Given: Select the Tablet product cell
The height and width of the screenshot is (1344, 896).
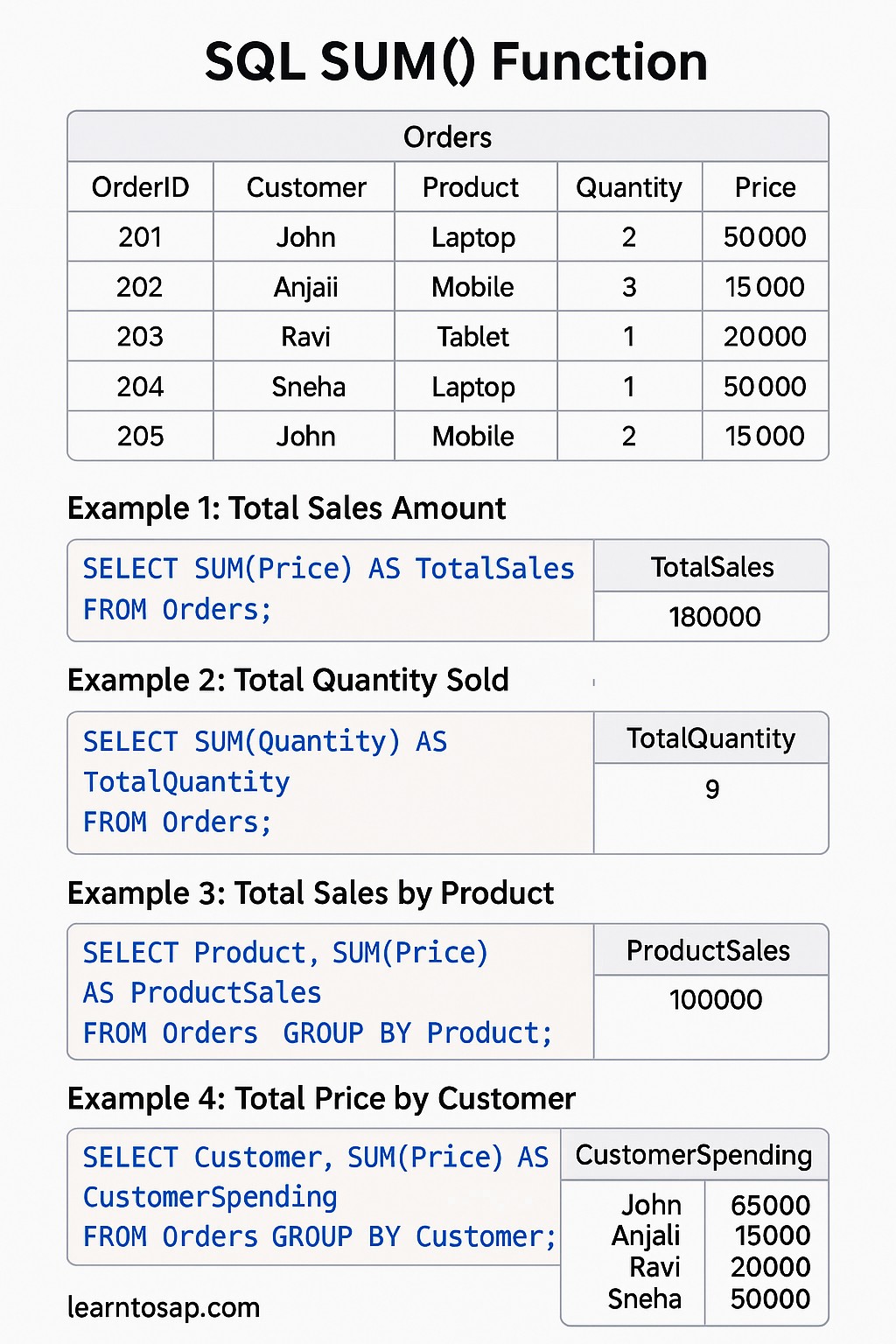Looking at the screenshot, I should pos(473,336).
